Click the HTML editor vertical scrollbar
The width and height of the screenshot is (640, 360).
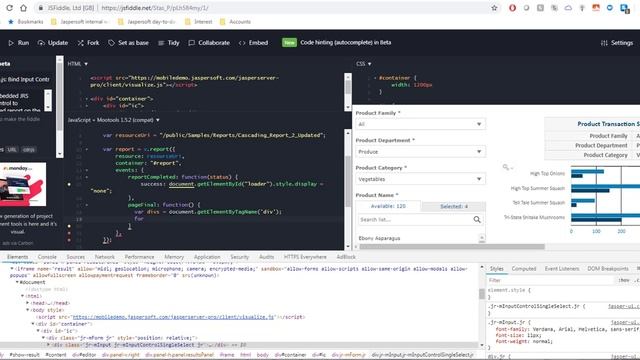(348, 88)
